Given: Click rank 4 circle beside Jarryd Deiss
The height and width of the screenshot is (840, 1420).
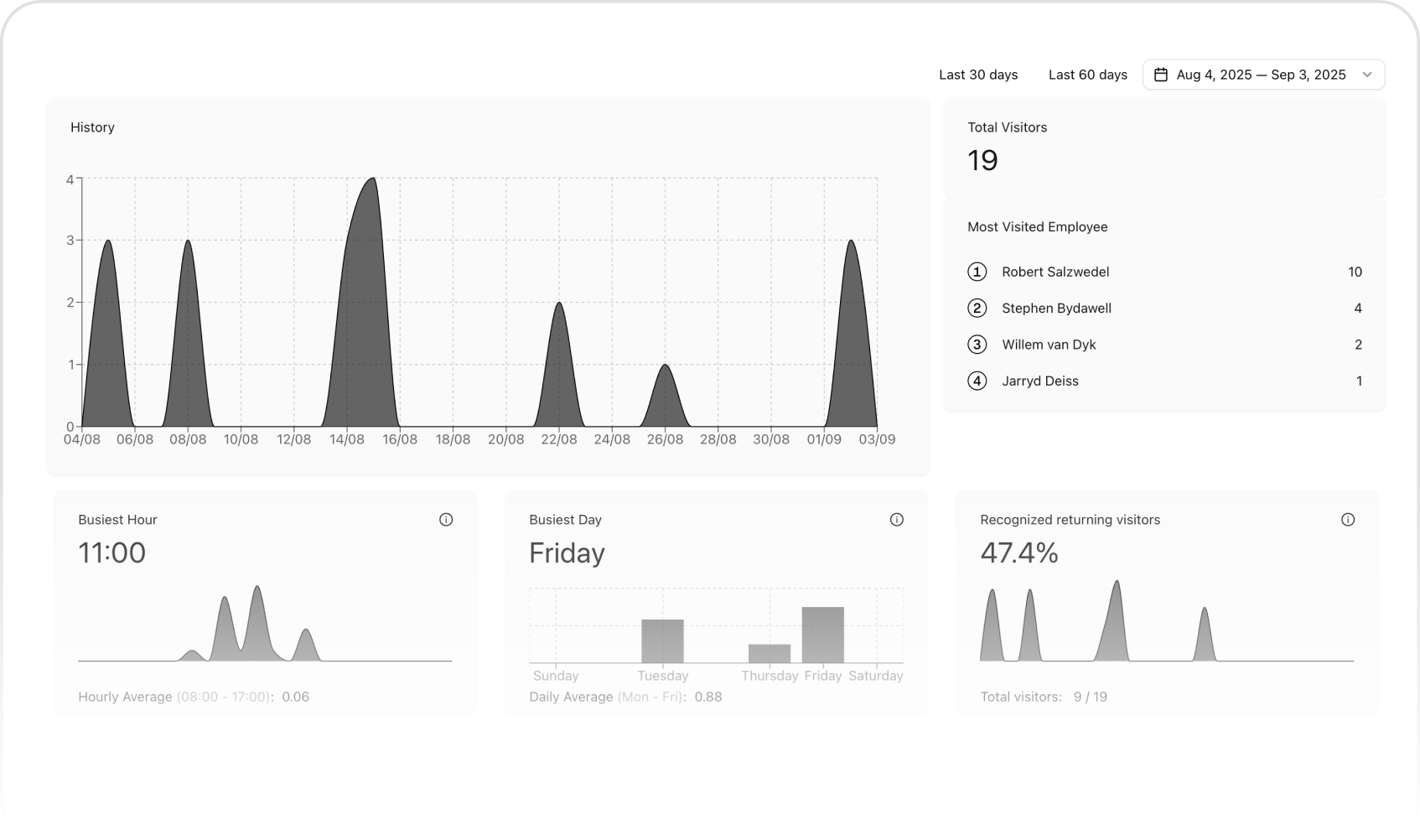Looking at the screenshot, I should 977,381.
